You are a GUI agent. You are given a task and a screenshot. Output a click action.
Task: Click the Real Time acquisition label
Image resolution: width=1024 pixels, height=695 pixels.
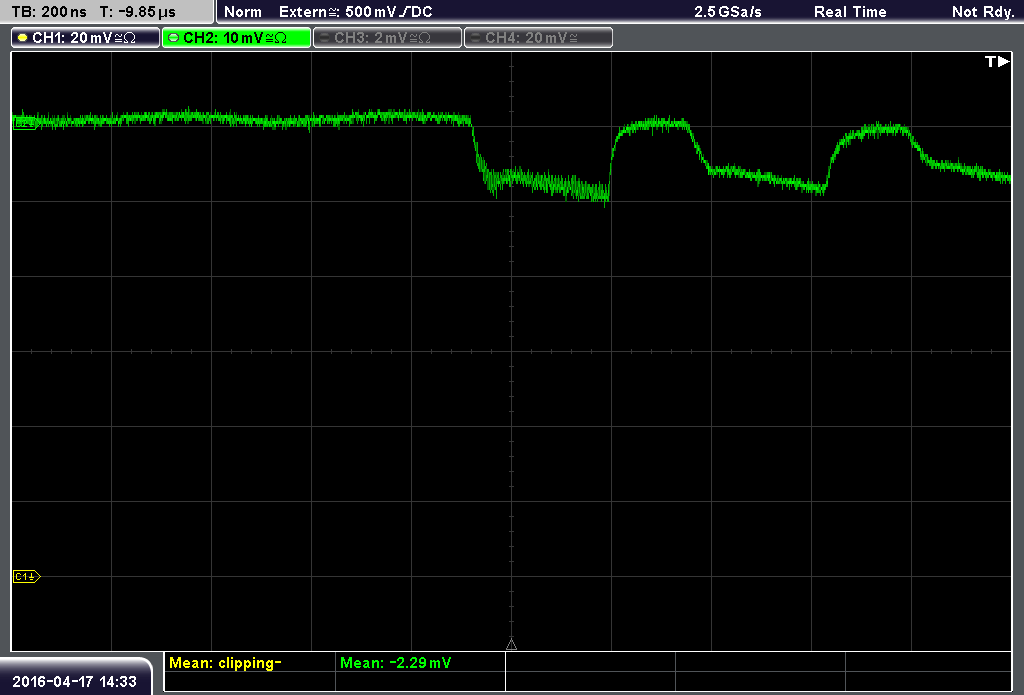[850, 12]
